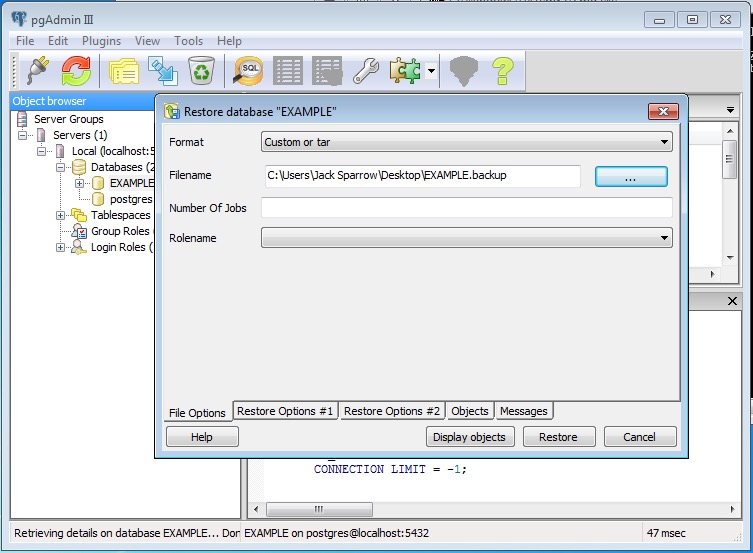Switch to the Messages tab
This screenshot has width=753, height=553.
point(524,411)
